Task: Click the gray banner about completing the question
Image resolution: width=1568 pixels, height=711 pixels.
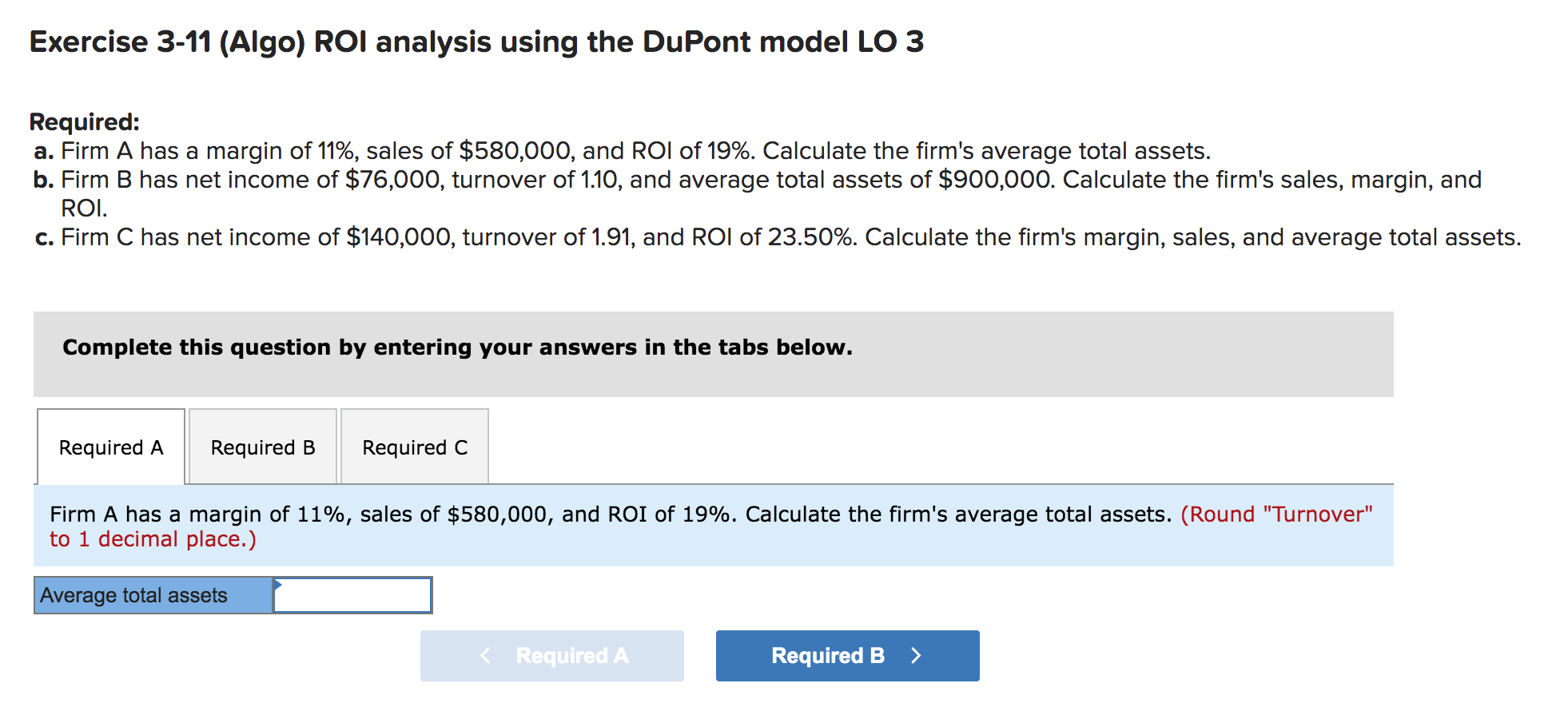Action: click(x=457, y=347)
